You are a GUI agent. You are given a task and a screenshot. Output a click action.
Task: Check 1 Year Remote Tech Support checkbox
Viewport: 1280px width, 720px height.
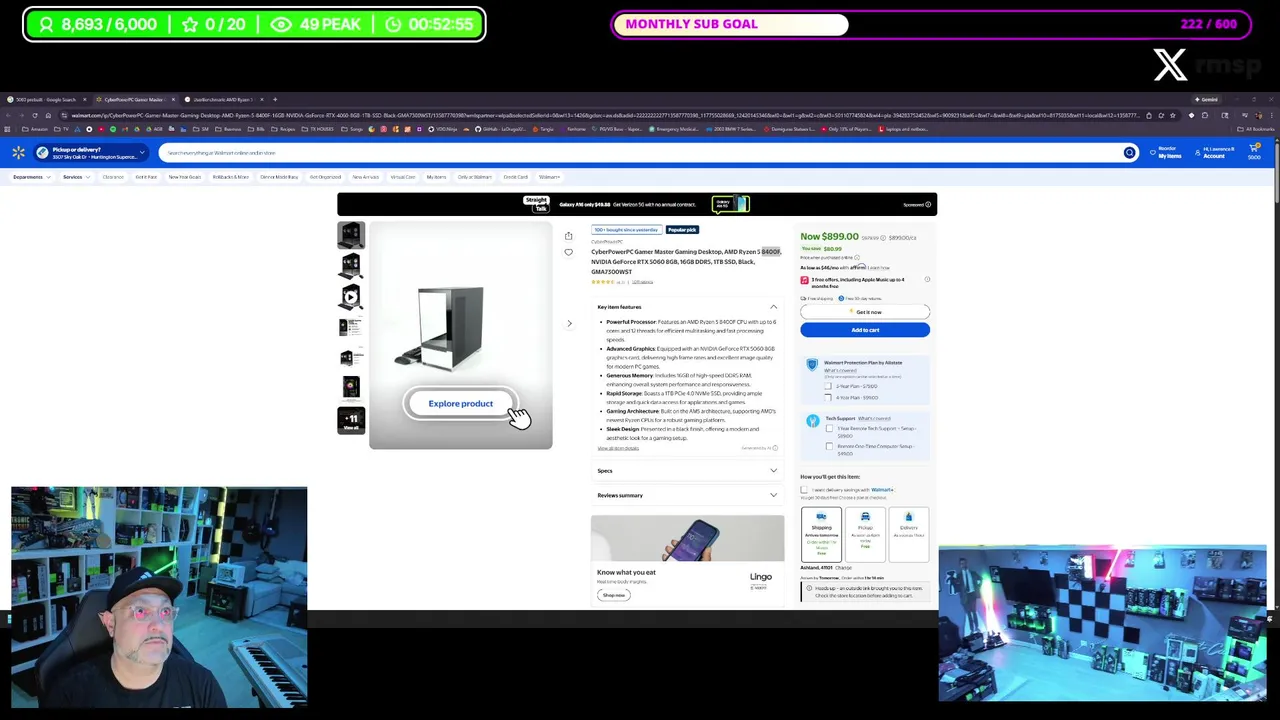tap(829, 429)
